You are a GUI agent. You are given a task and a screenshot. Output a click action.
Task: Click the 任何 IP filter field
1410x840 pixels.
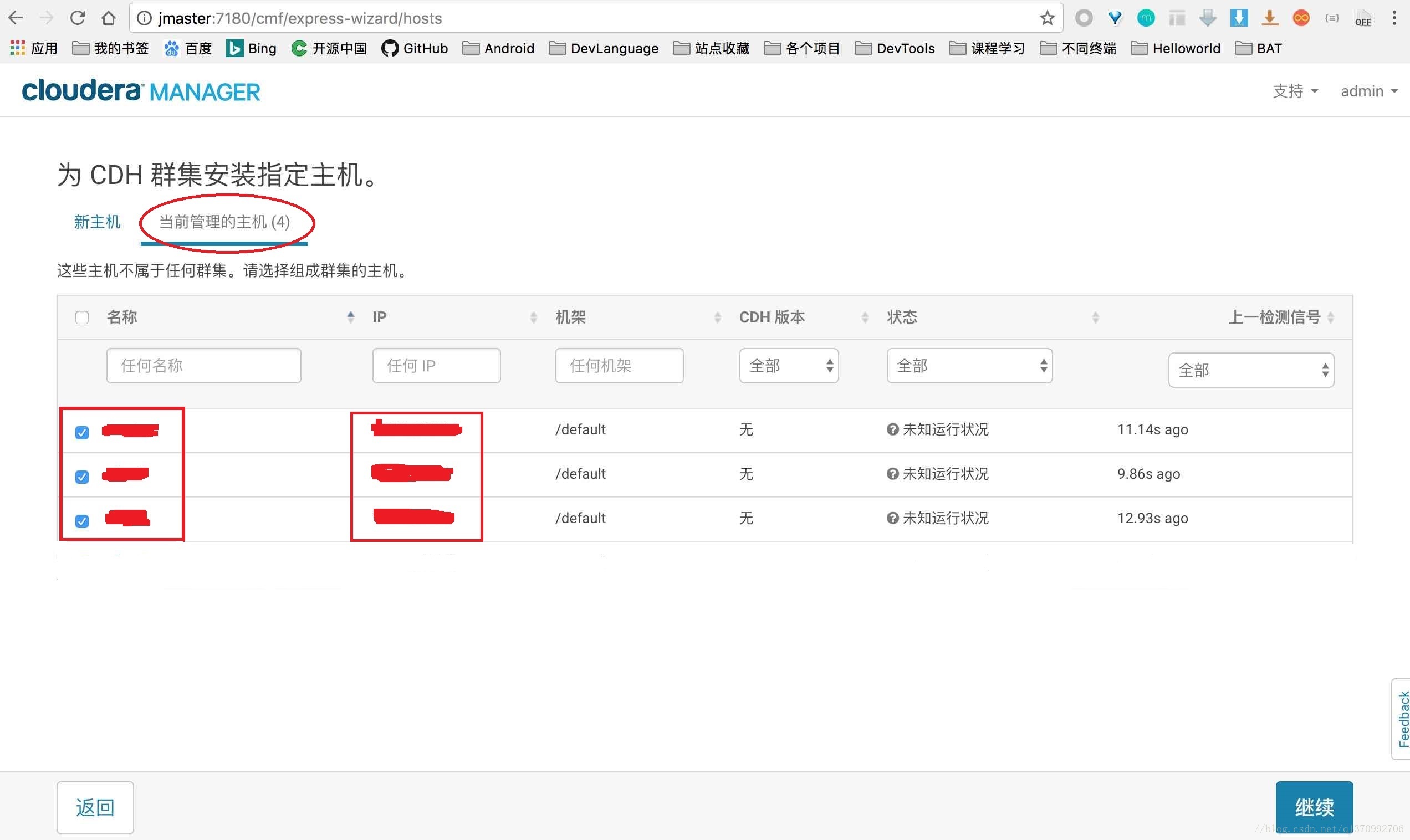[x=436, y=366]
